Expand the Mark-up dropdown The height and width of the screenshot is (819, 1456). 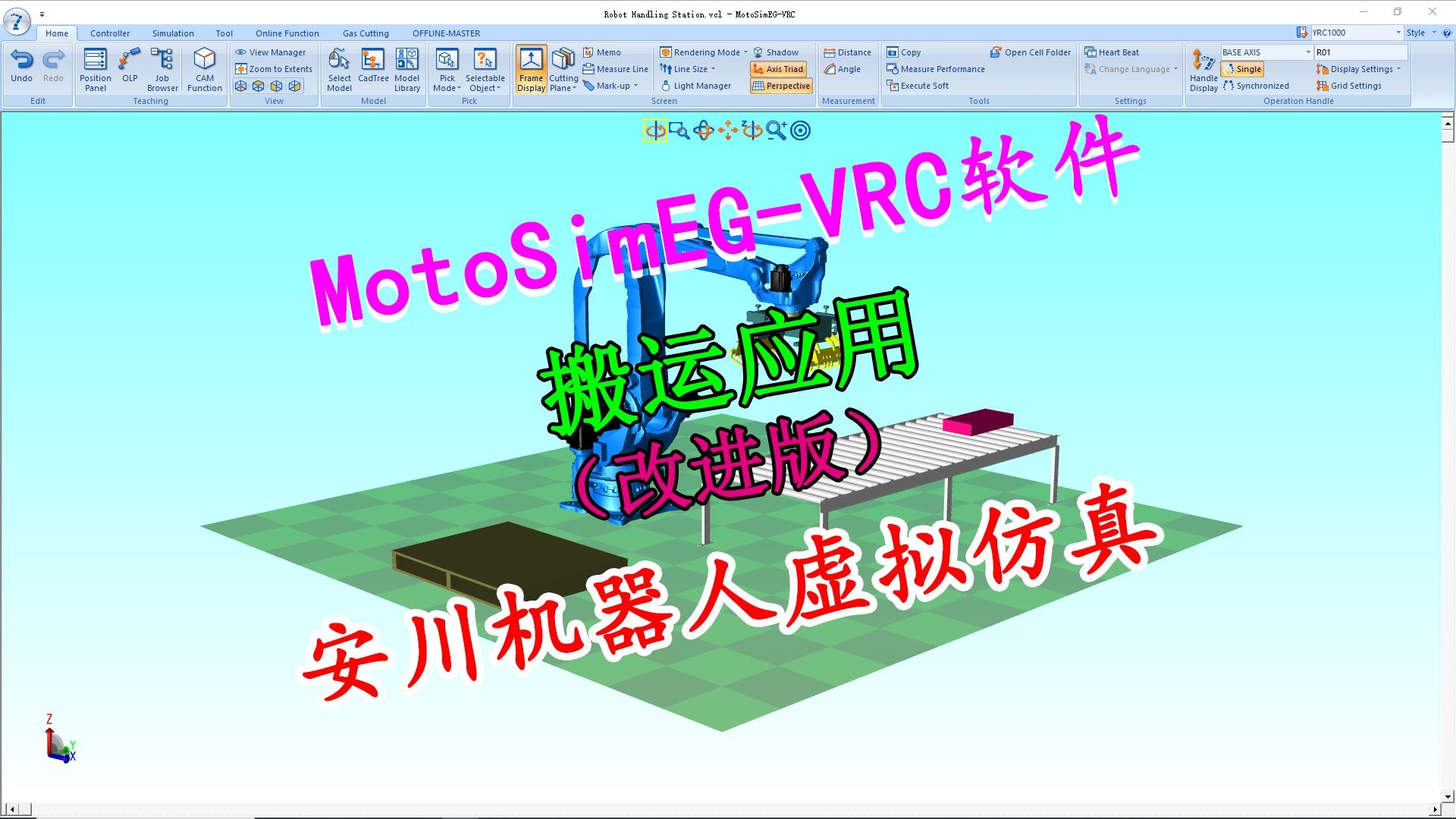[x=611, y=86]
